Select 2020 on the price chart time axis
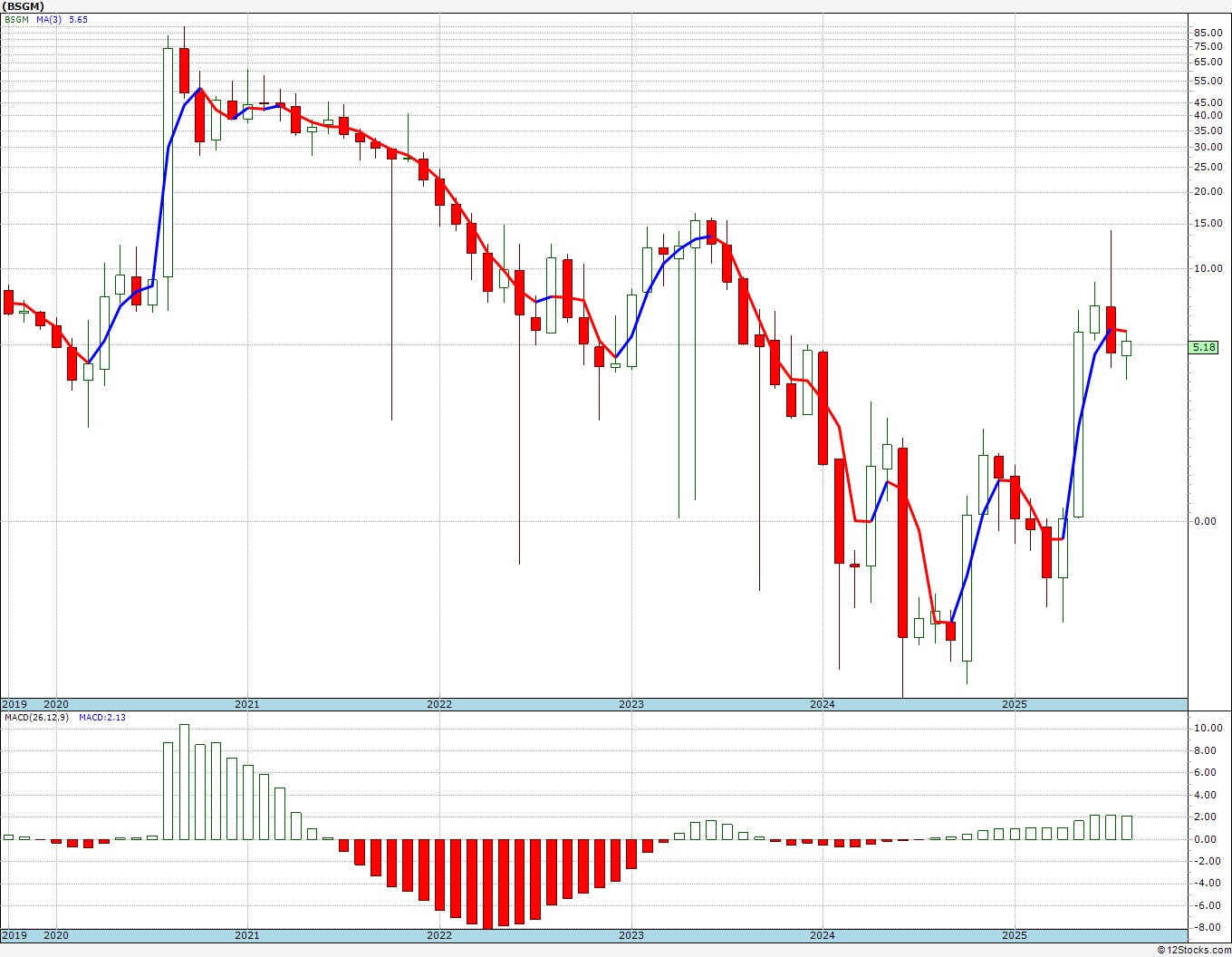The image size is (1232, 957). tap(56, 704)
